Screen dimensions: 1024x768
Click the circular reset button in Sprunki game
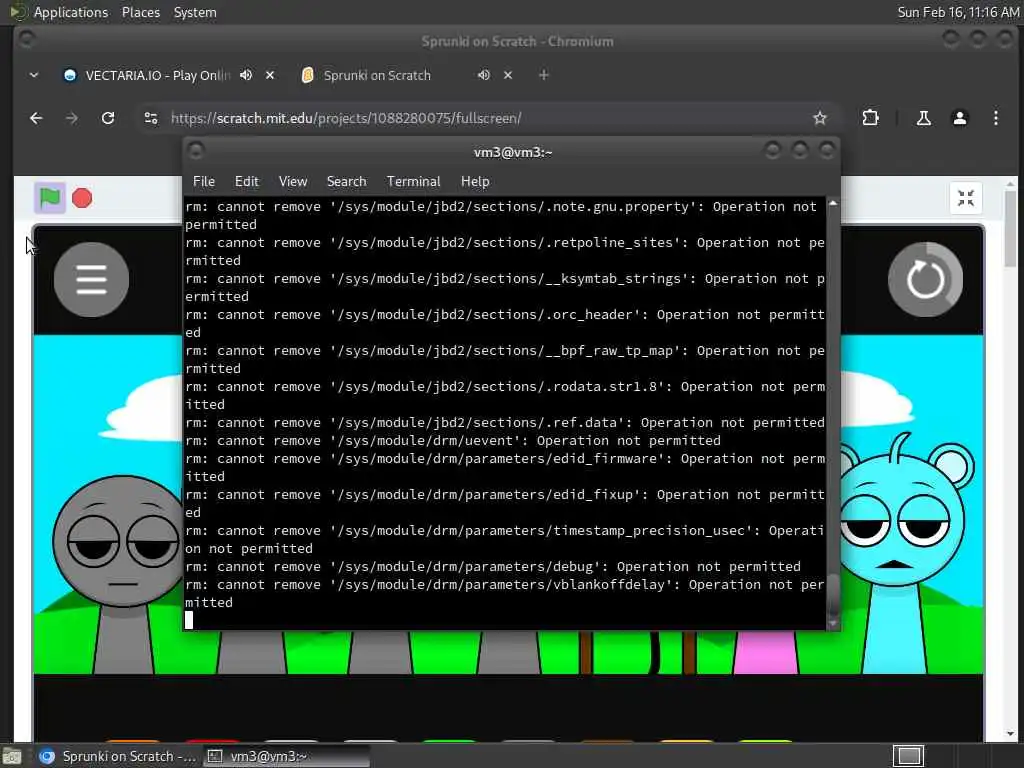pos(925,280)
